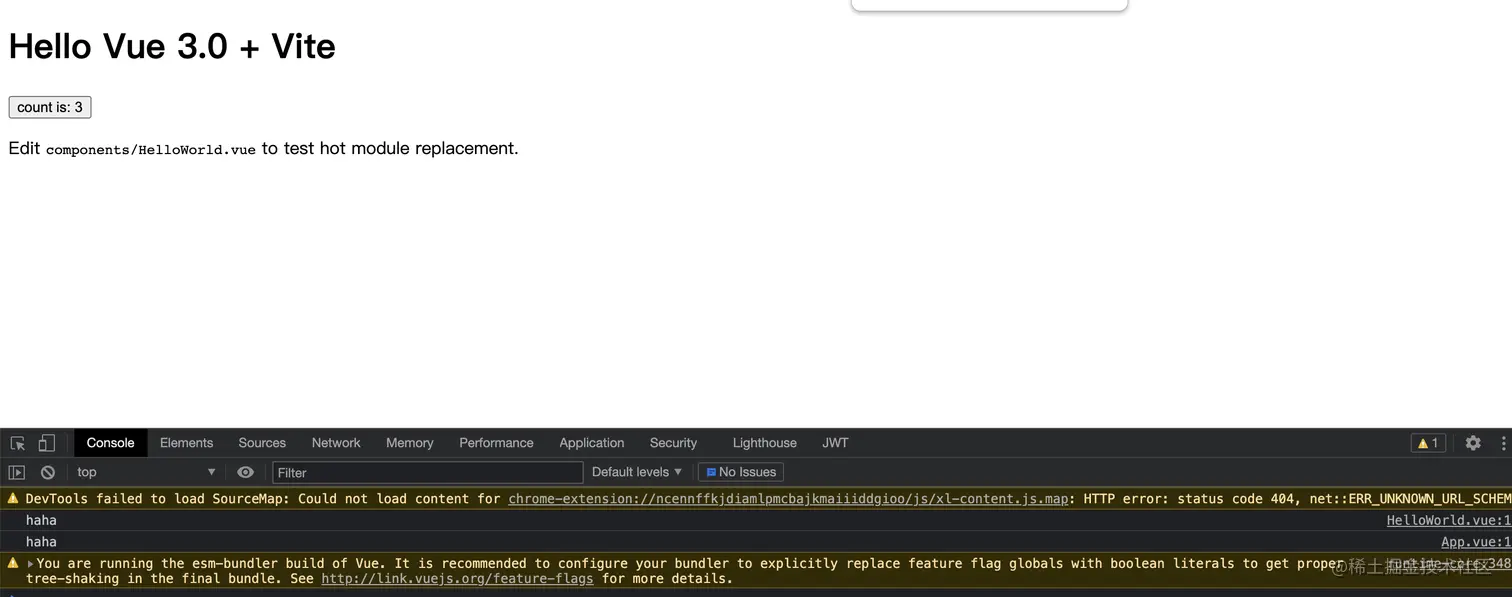
Task: Click the No Issues button
Action: coord(741,472)
